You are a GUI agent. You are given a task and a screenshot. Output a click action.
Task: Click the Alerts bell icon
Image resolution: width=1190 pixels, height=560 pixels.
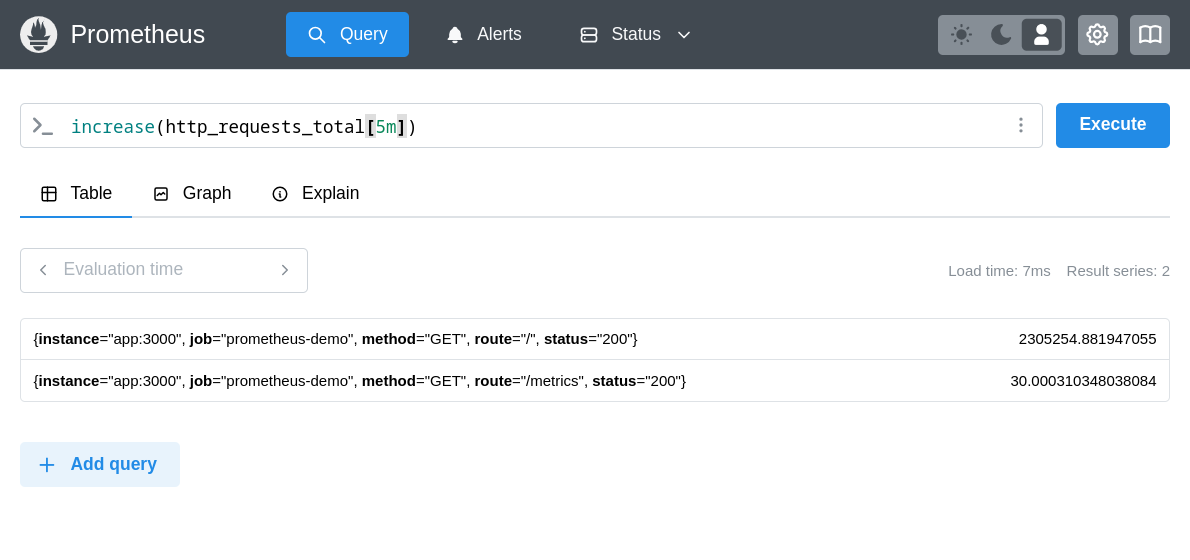pos(455,35)
